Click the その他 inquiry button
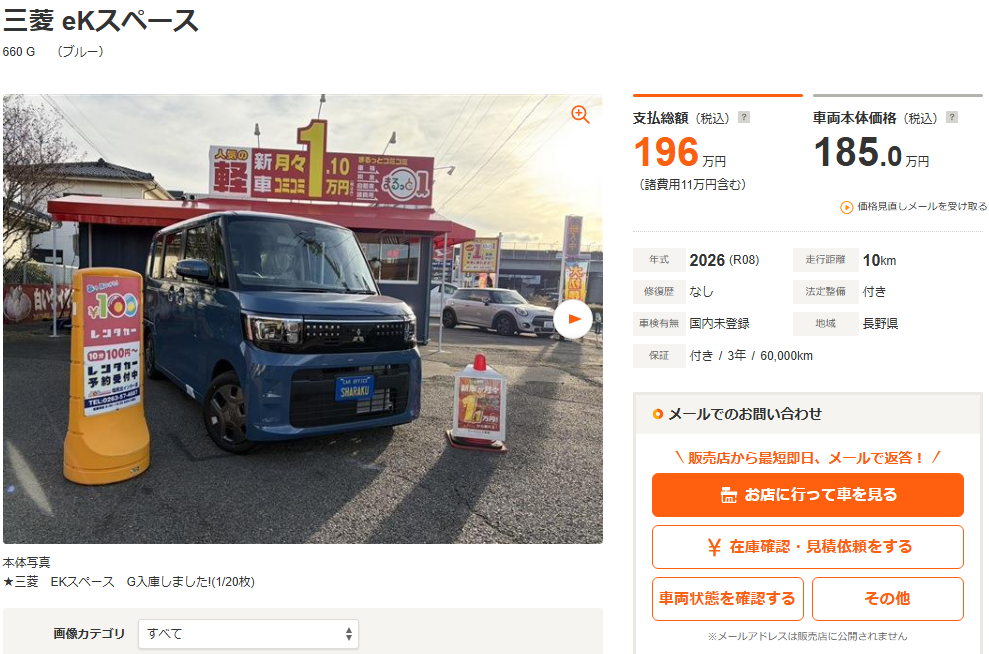Viewport: 989px width, 654px height. coord(887,599)
